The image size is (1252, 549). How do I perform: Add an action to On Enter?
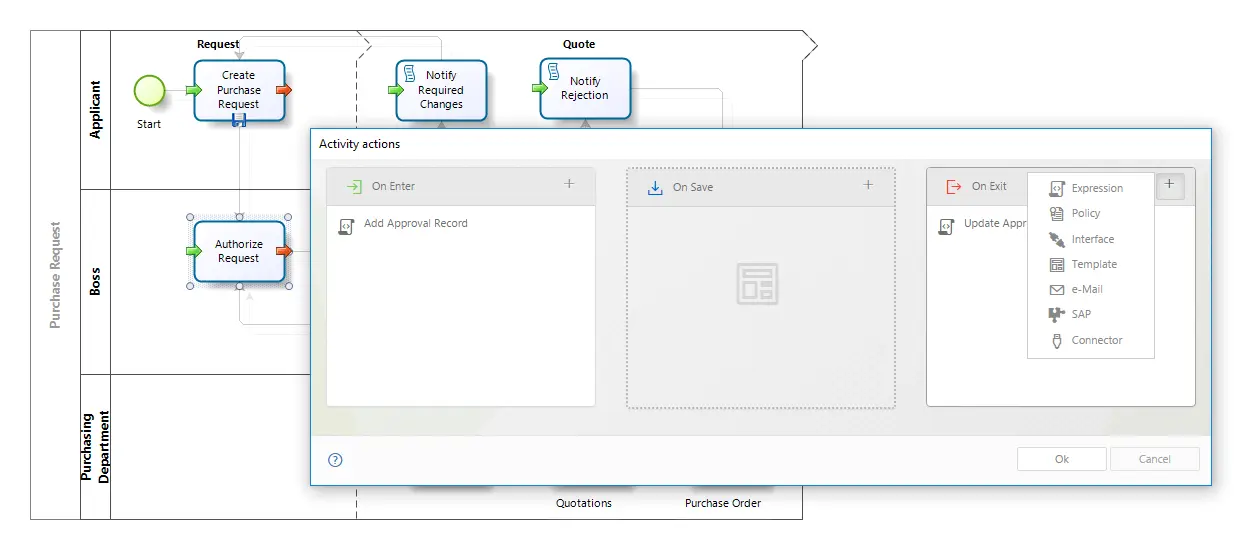pyautogui.click(x=569, y=184)
